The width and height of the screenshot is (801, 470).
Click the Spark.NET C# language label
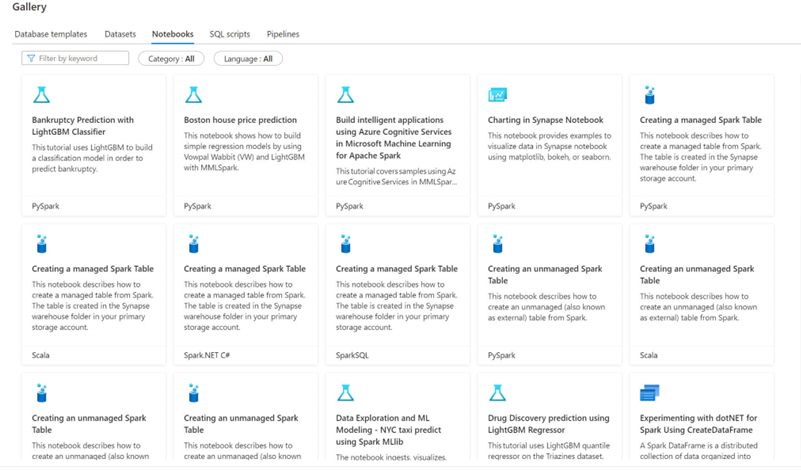point(207,355)
